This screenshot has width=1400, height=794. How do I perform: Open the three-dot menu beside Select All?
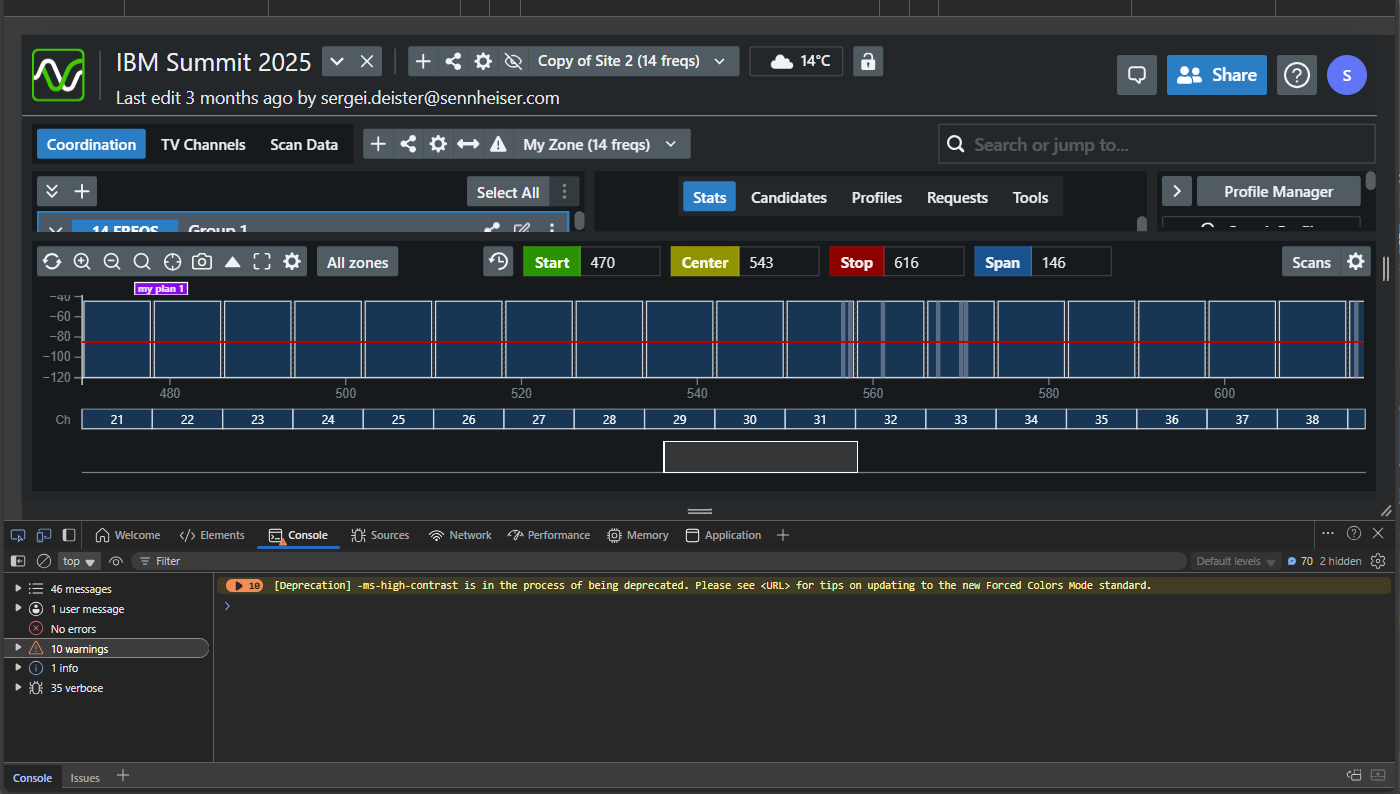(x=565, y=192)
